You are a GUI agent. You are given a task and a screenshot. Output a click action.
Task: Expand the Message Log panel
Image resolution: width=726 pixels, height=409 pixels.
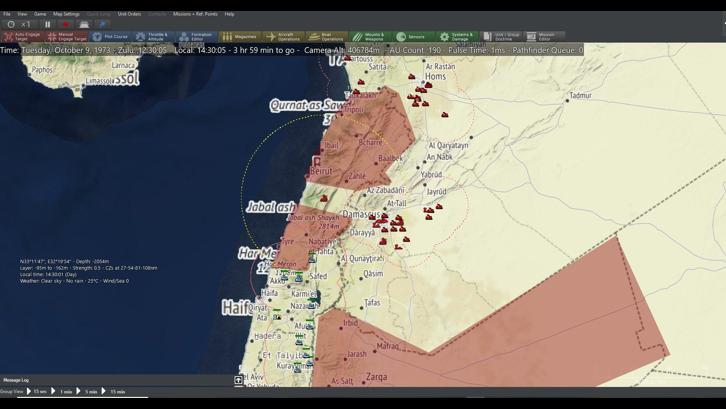tap(16, 380)
